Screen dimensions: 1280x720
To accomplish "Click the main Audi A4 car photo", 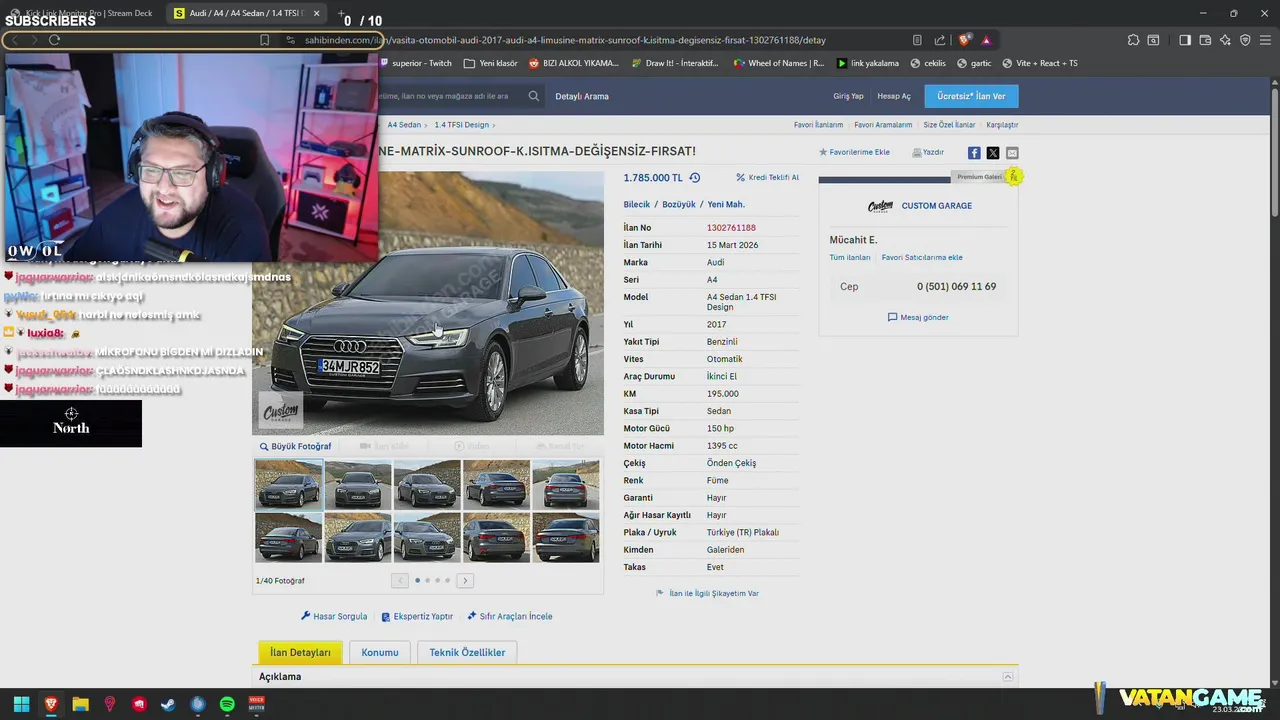I will coord(428,304).
